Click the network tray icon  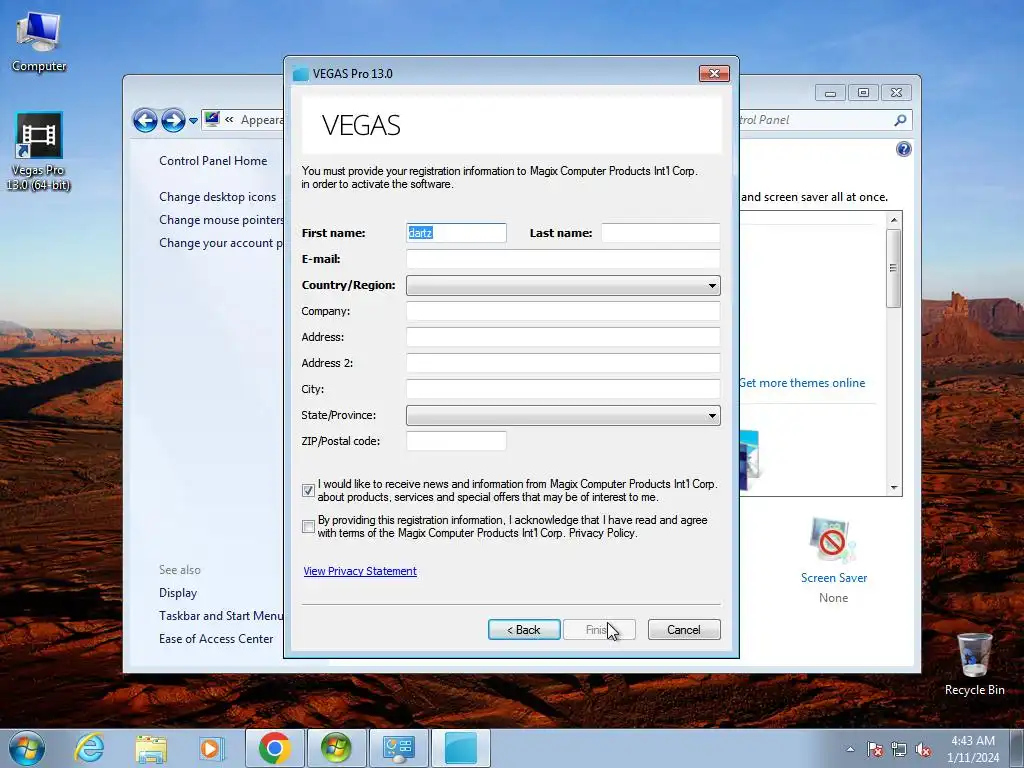pos(899,749)
